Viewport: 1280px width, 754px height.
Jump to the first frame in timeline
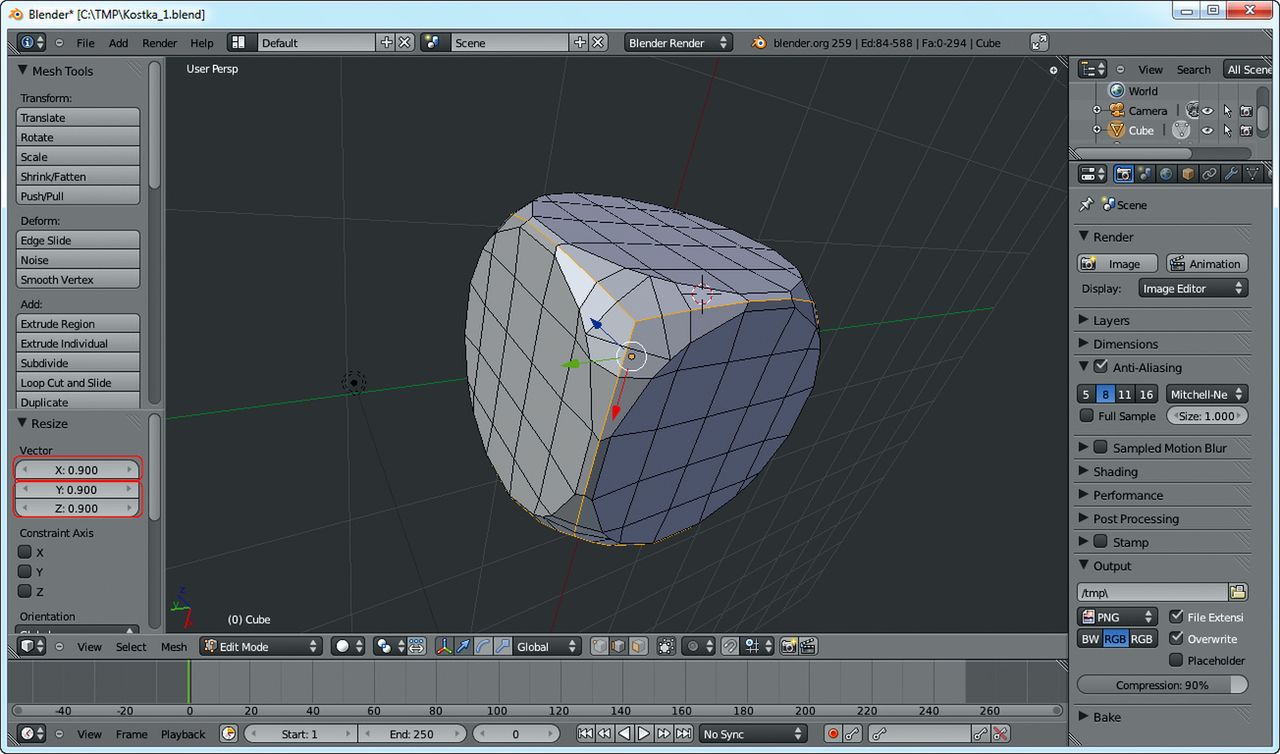tap(585, 734)
